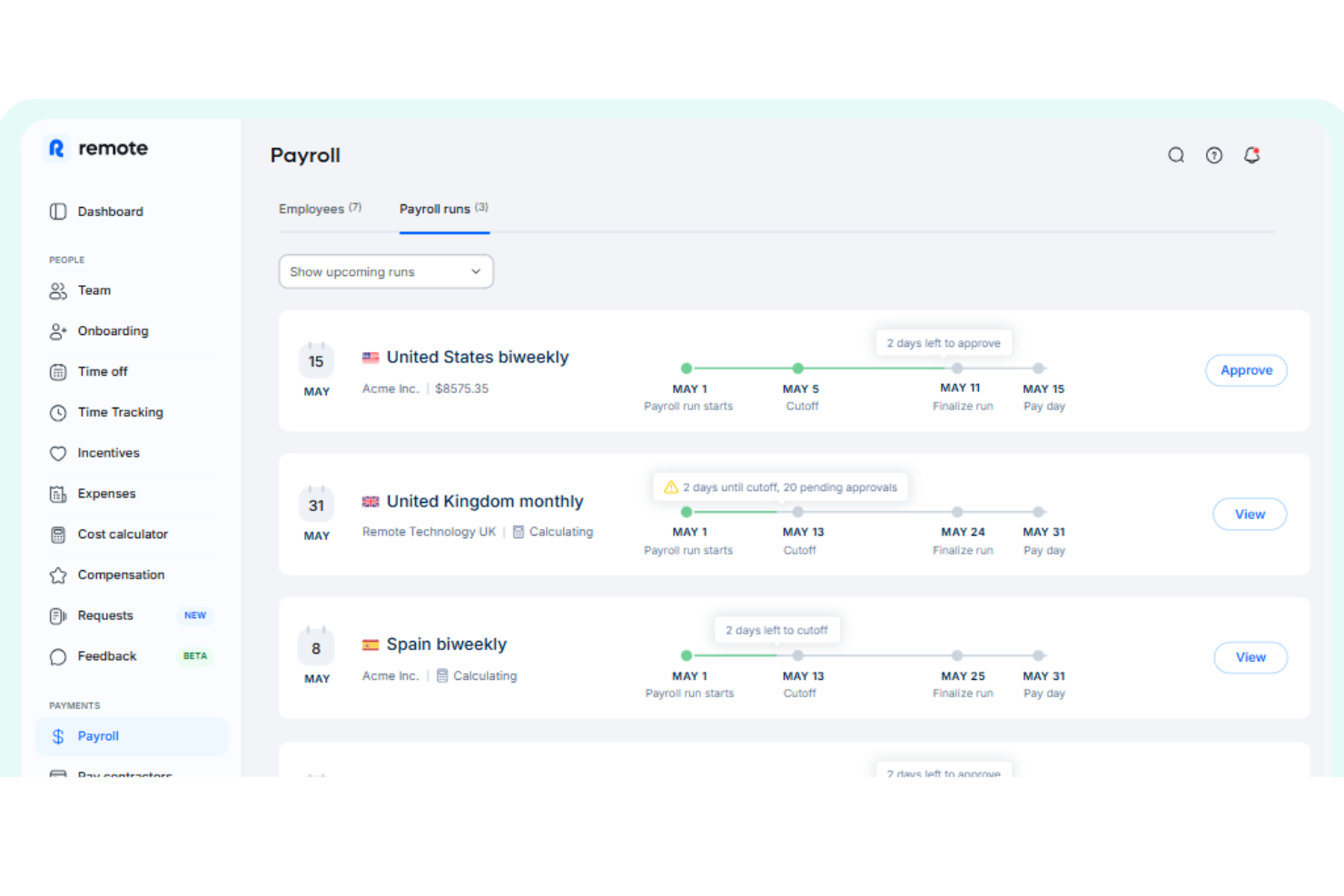Click the Requests document icon

point(58,616)
